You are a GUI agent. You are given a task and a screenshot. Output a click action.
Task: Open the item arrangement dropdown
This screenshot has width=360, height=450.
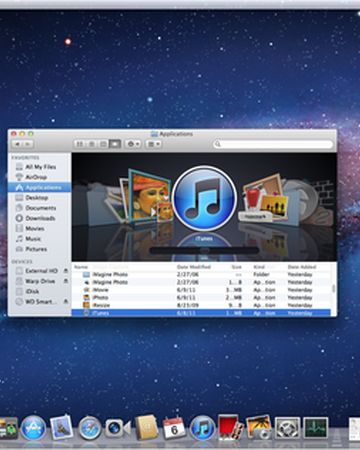point(153,144)
